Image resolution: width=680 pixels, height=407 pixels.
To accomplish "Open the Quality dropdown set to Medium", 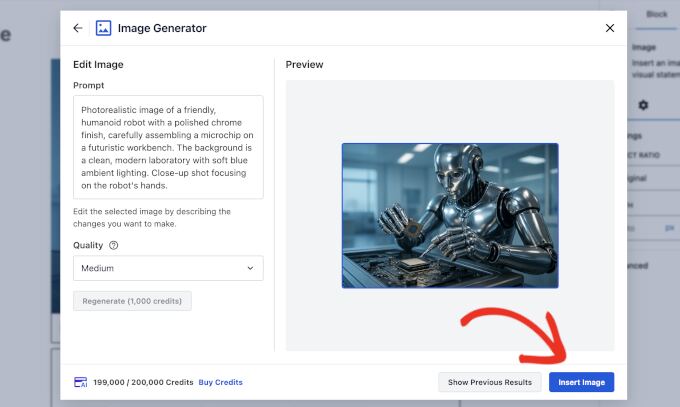I will (168, 268).
